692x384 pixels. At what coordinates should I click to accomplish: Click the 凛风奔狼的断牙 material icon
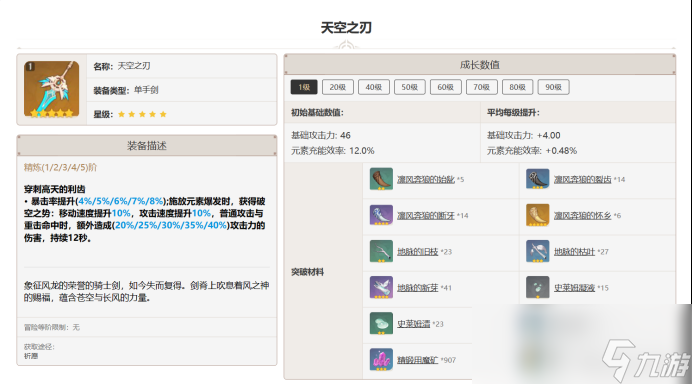(381, 215)
